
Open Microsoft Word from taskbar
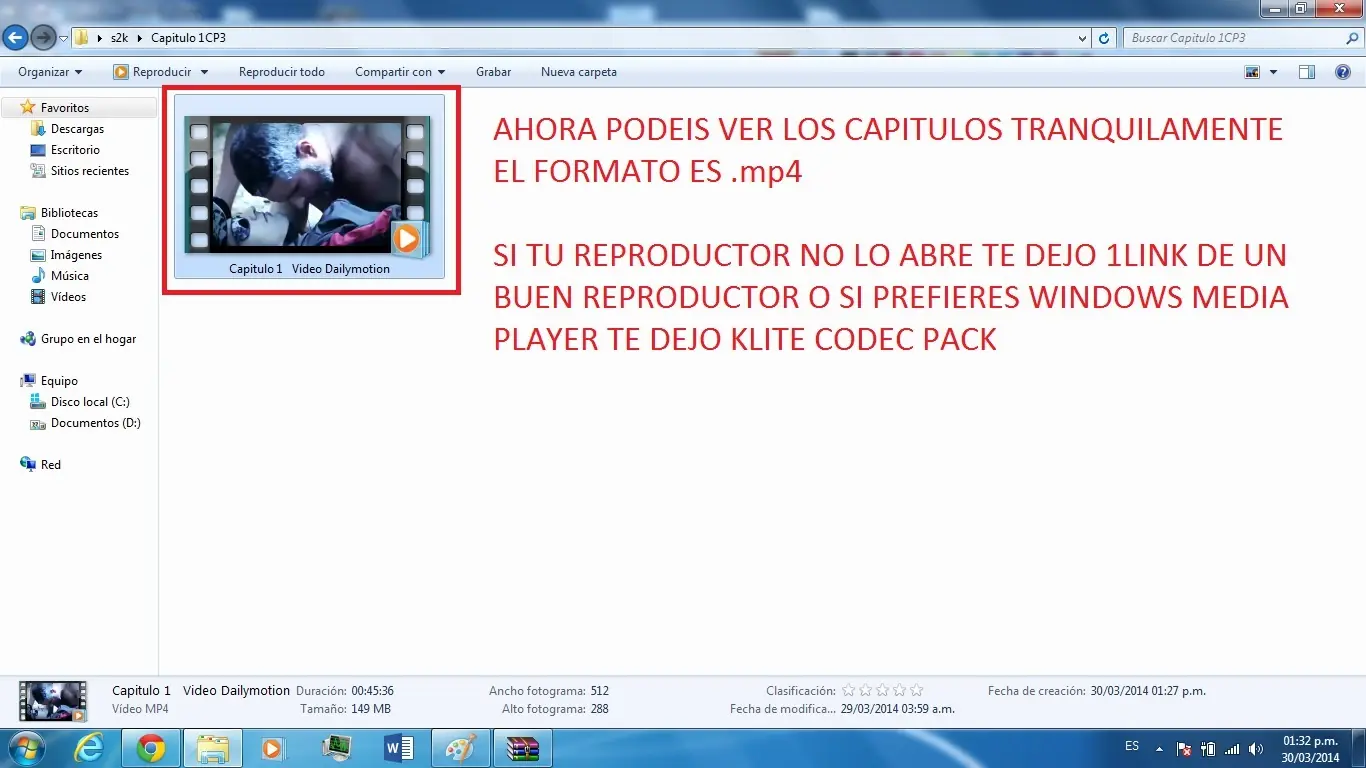pyautogui.click(x=398, y=748)
